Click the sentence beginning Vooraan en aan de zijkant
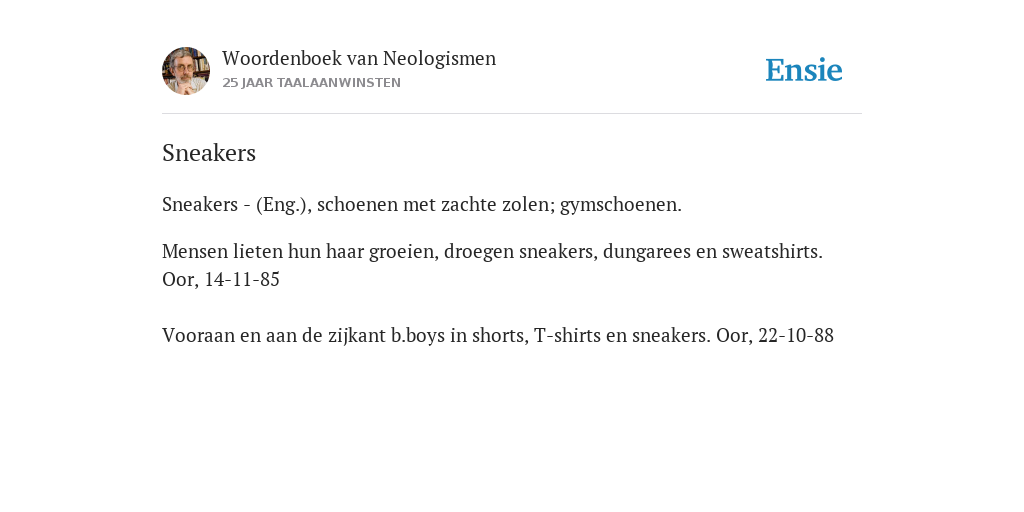 [x=436, y=336]
